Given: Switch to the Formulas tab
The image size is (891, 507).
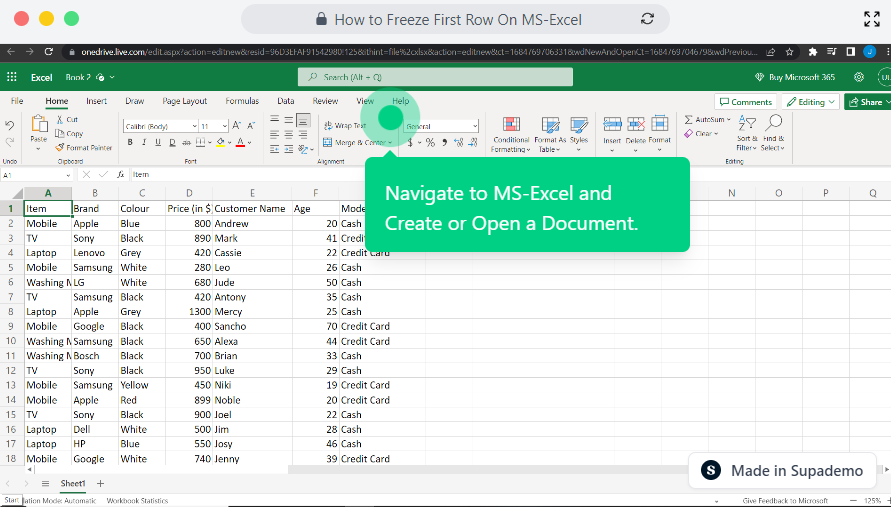Looking at the screenshot, I should (x=242, y=101).
